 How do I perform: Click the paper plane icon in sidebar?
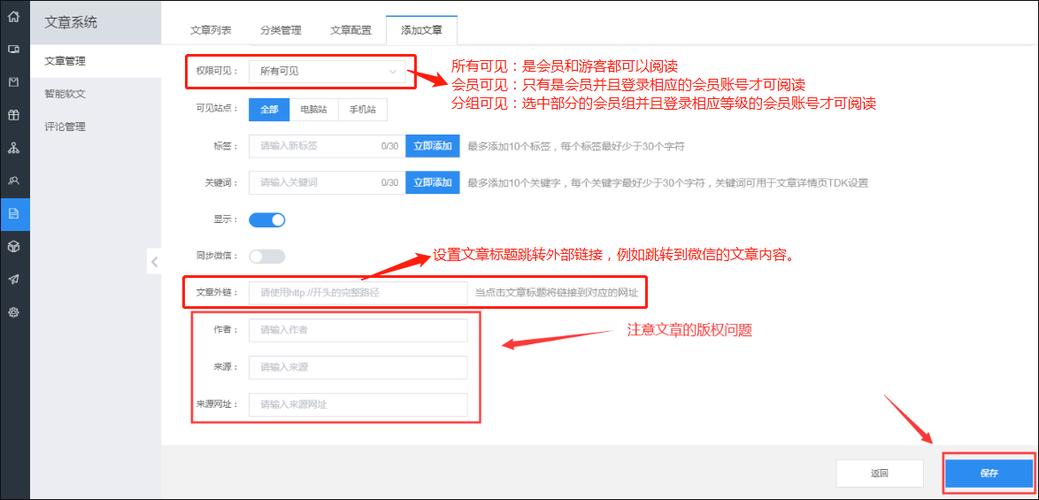[13, 279]
